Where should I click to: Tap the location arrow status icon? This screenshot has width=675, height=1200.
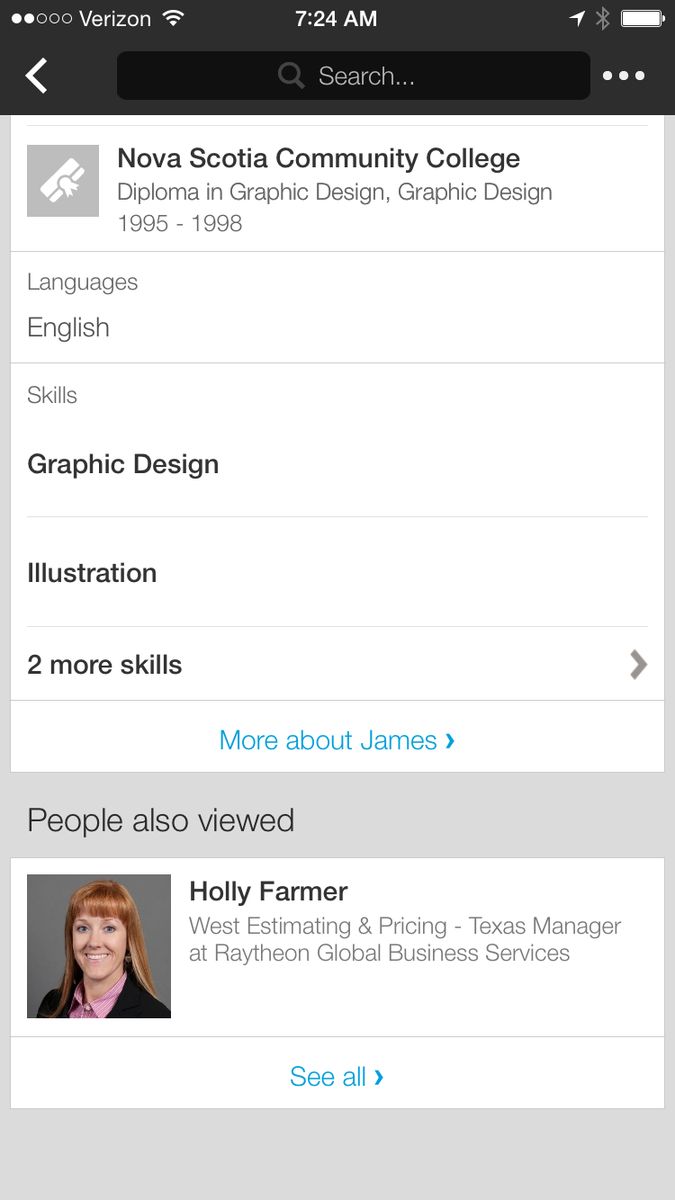tap(577, 18)
